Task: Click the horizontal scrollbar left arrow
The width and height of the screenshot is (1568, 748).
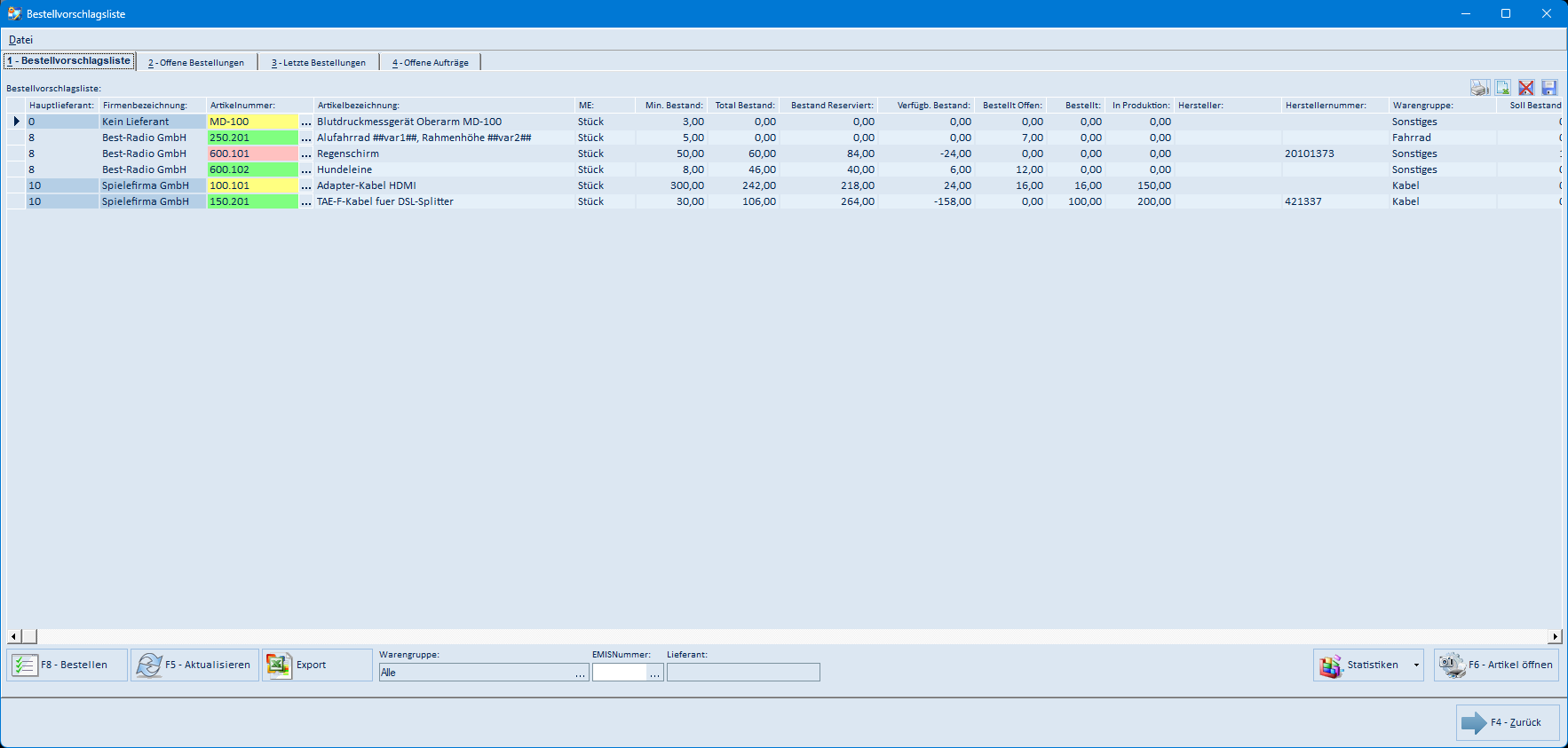Action: [x=14, y=636]
